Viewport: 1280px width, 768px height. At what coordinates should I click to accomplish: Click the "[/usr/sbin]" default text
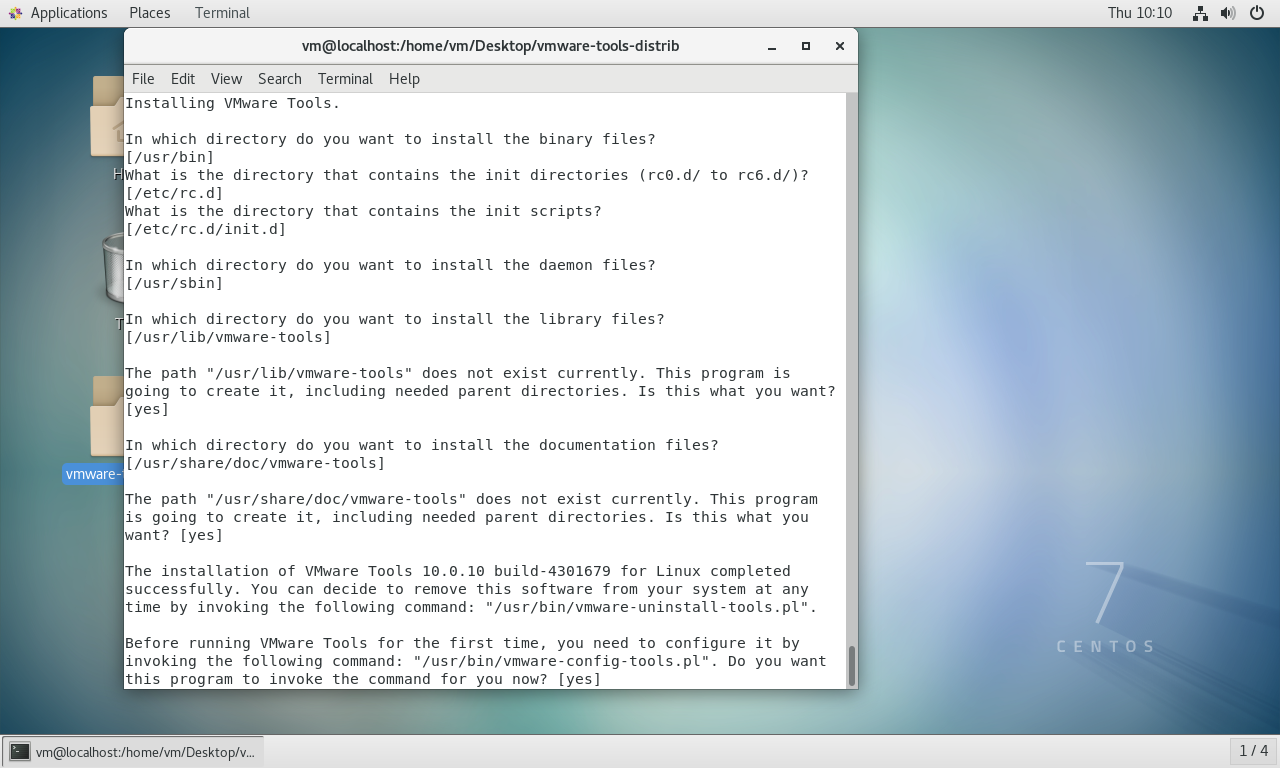point(174,283)
